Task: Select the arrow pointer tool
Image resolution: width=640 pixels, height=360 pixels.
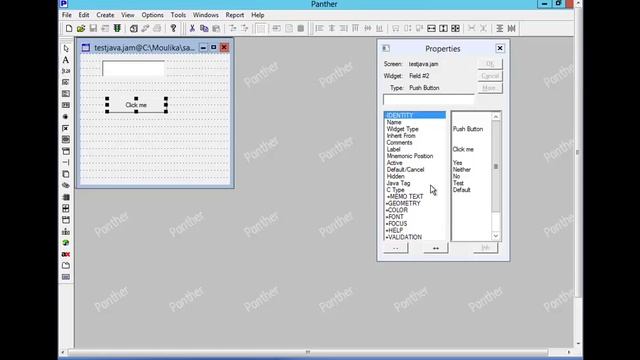Action: tap(66, 49)
